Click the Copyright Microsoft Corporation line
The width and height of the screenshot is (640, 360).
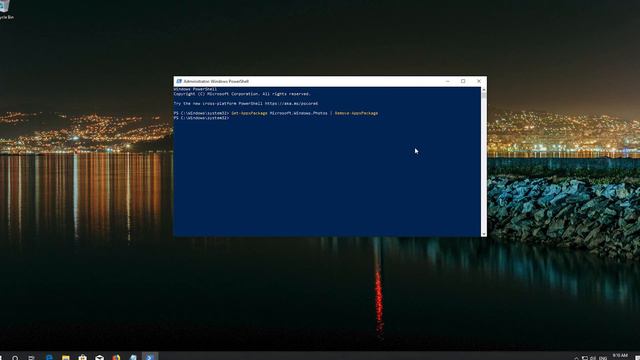point(242,94)
